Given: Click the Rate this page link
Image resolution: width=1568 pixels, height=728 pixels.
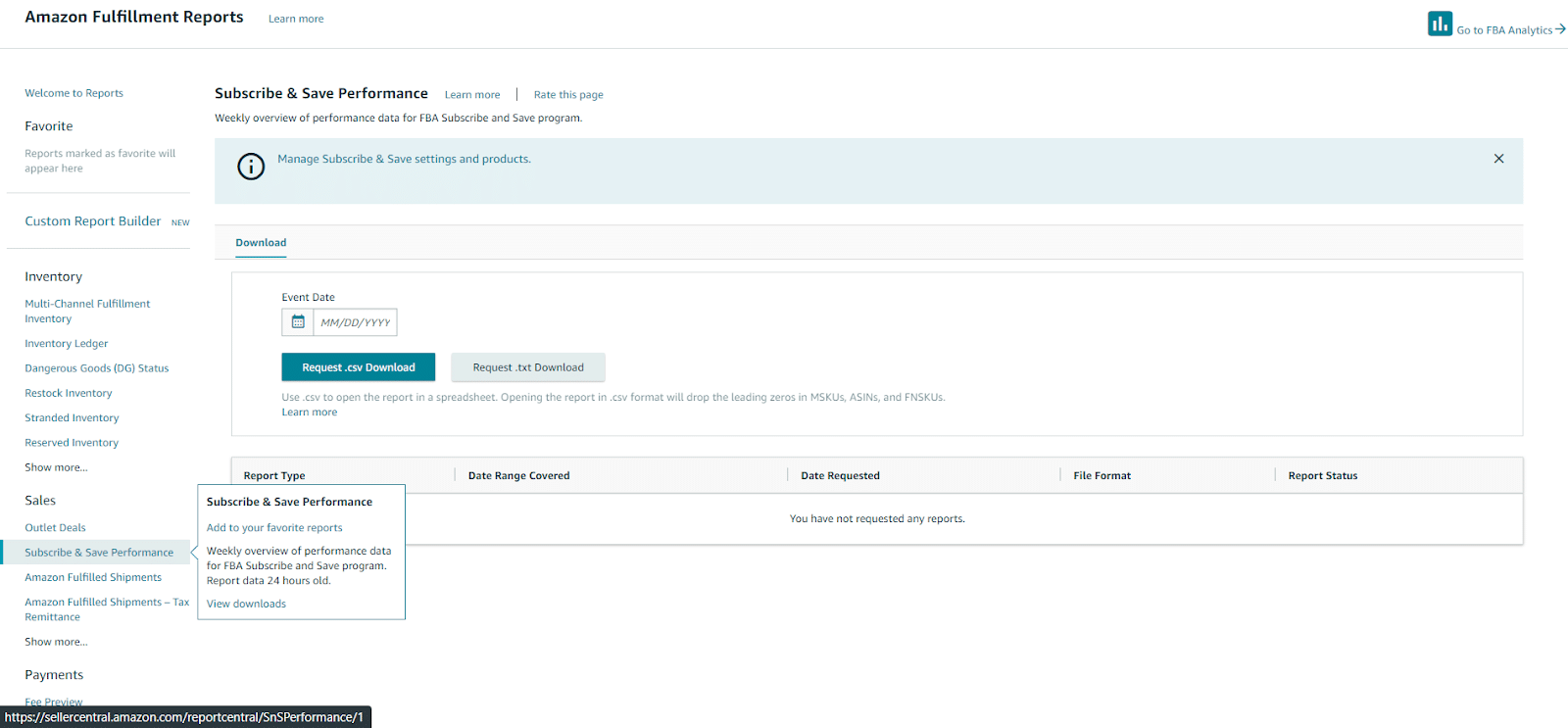Looking at the screenshot, I should (568, 95).
